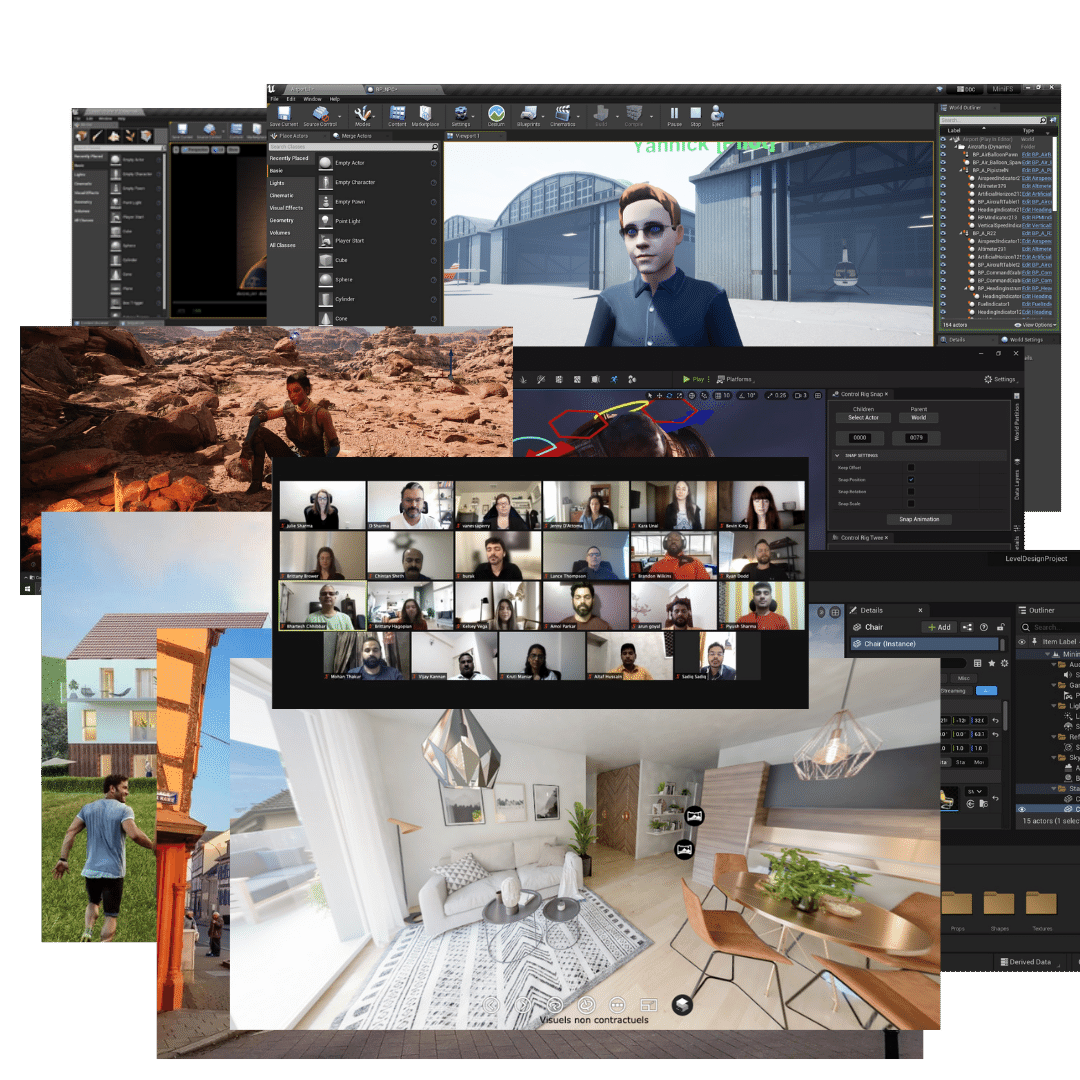The height and width of the screenshot is (1080, 1080).
Task: Click the Cesium toolbar icon
Action: click(496, 116)
